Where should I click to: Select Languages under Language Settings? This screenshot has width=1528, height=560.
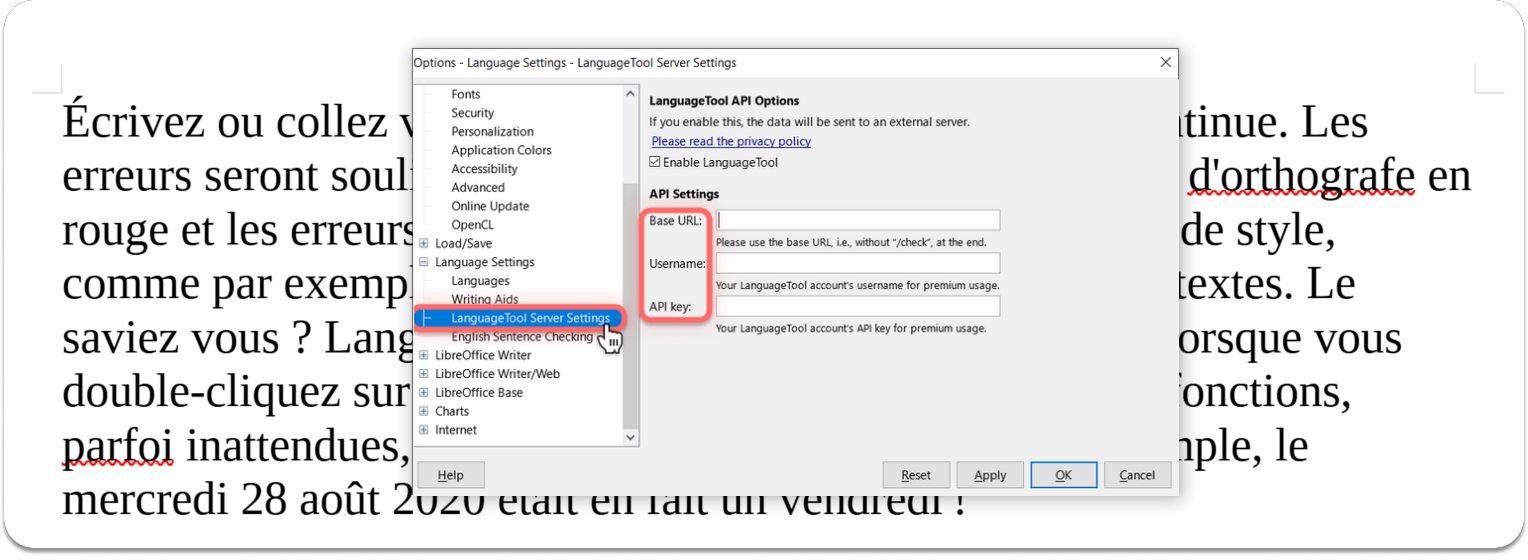(480, 281)
